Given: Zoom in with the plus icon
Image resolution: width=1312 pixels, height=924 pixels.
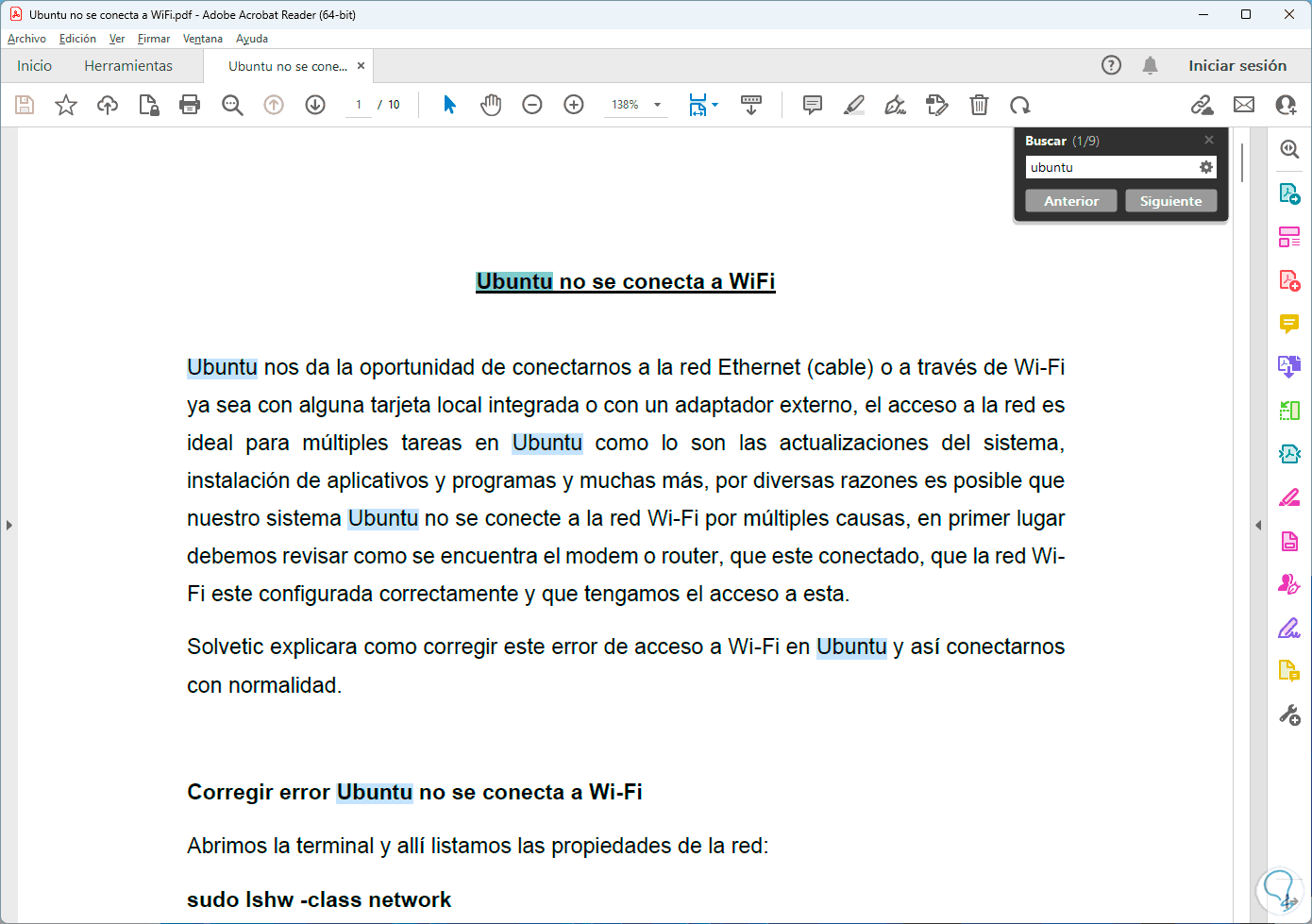Looking at the screenshot, I should pyautogui.click(x=574, y=105).
